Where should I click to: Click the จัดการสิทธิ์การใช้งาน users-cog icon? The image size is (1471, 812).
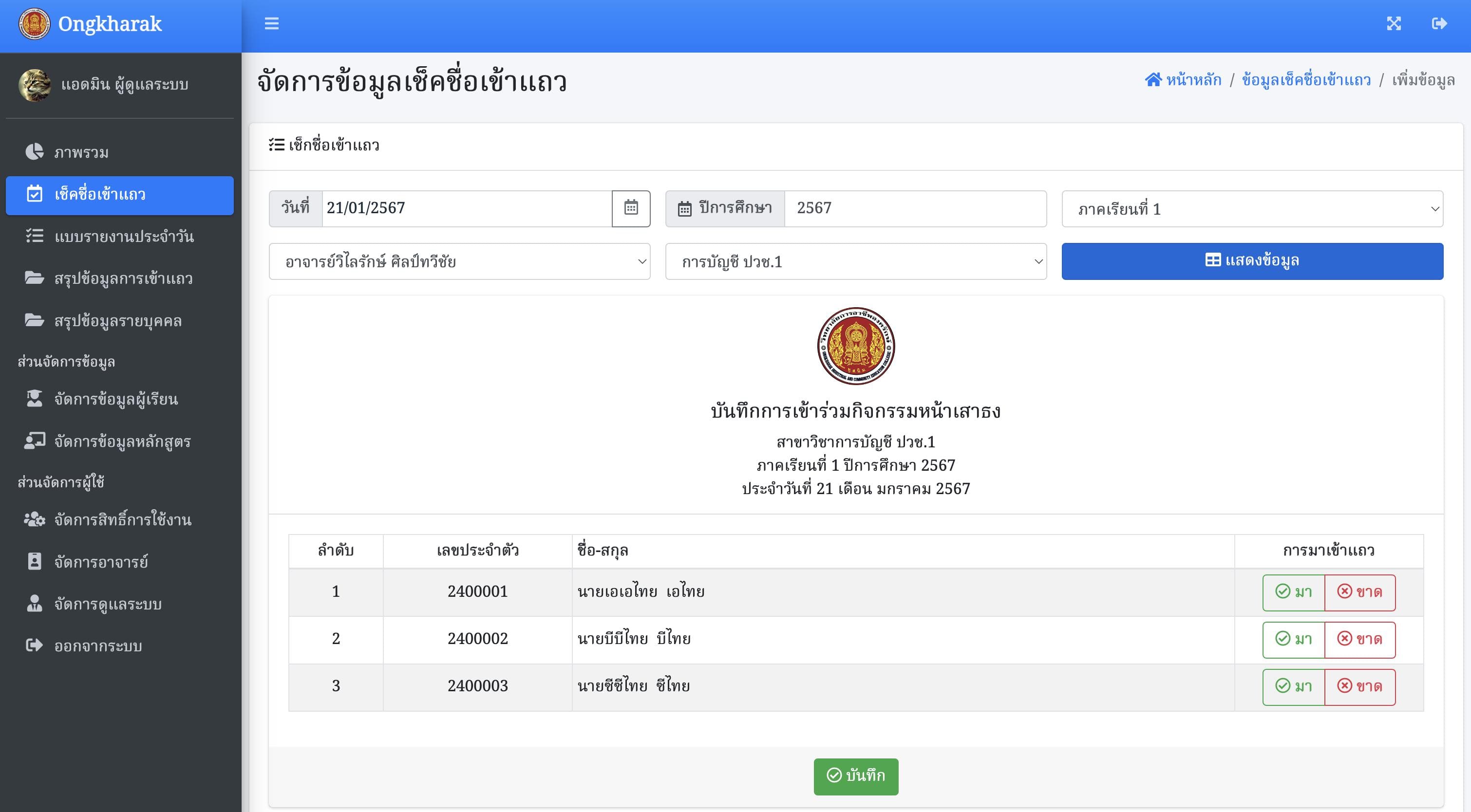coord(34,519)
